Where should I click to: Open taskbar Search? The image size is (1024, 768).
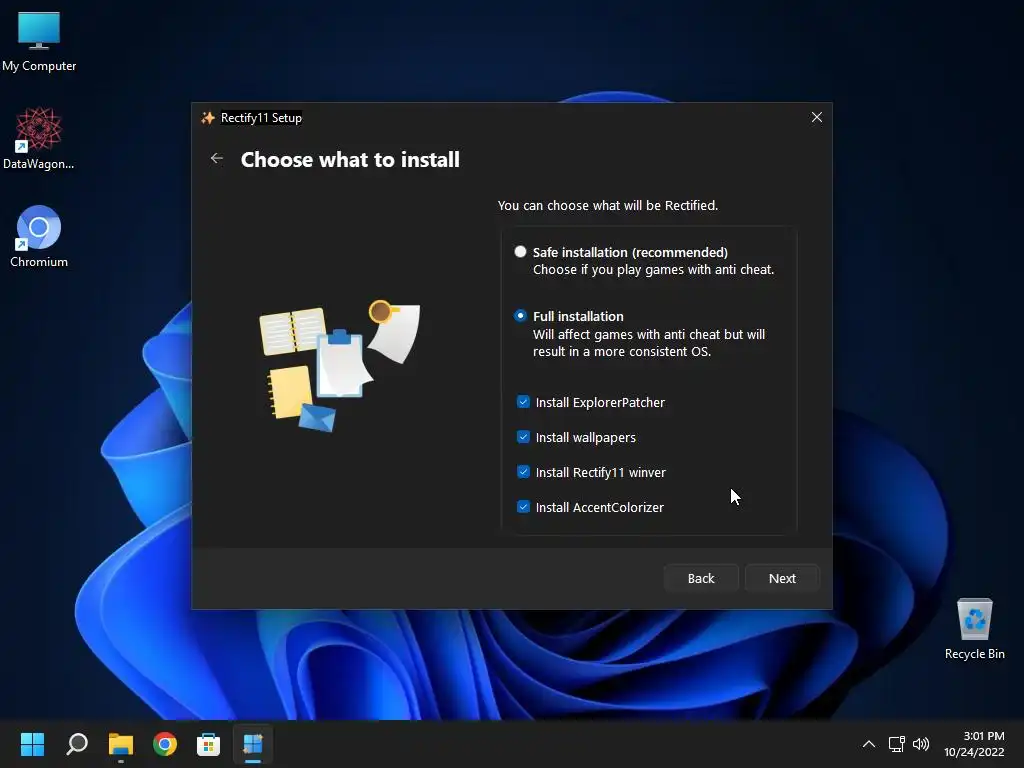[x=77, y=744]
